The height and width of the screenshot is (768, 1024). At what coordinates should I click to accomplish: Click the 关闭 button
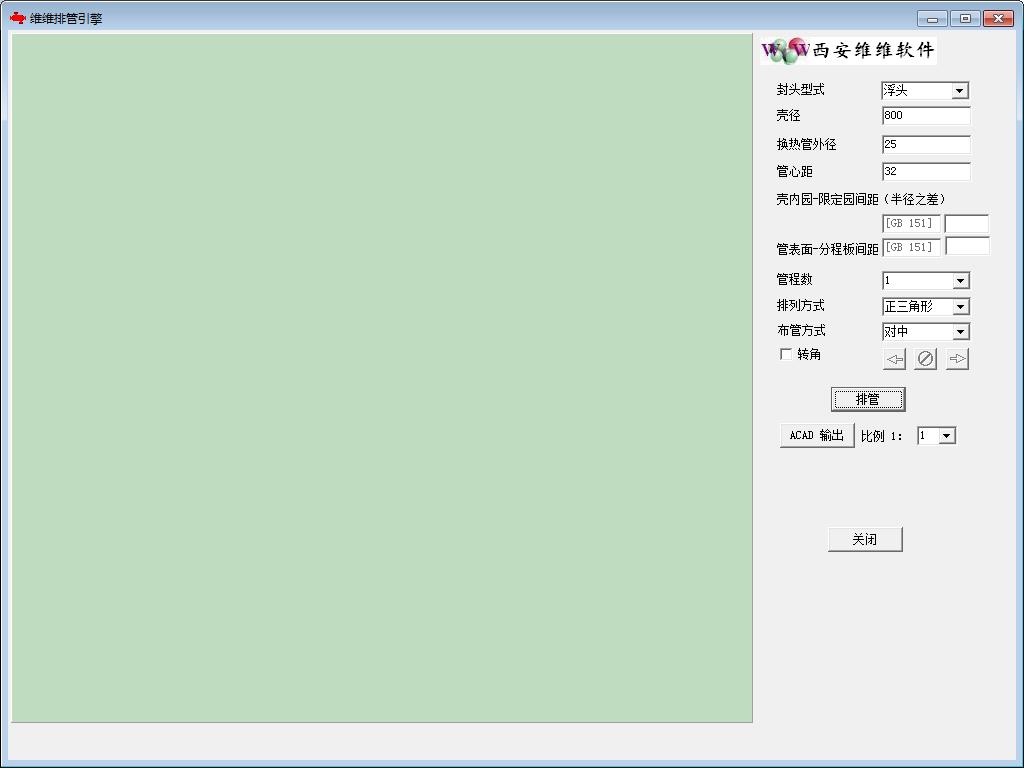click(865, 539)
